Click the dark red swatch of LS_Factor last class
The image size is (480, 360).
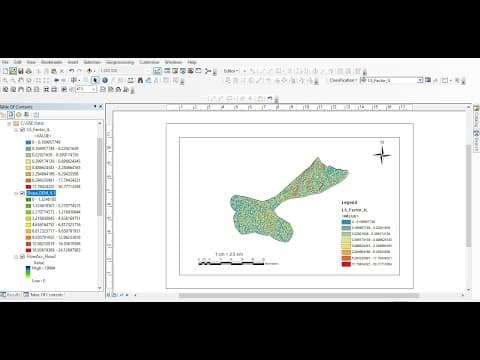(28, 187)
